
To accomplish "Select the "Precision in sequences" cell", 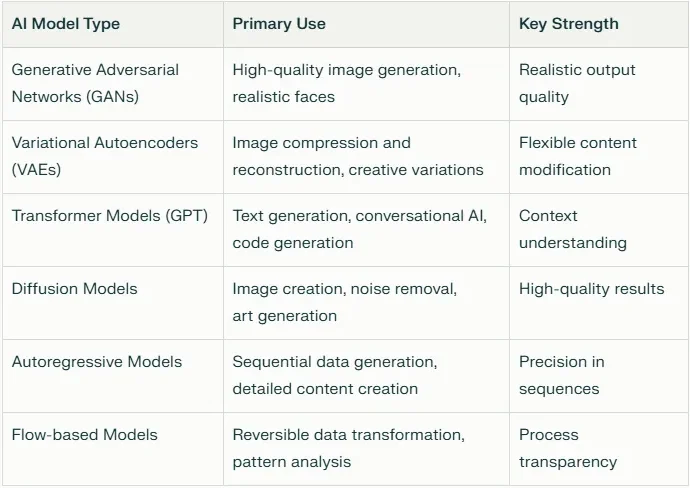I will [x=562, y=375].
